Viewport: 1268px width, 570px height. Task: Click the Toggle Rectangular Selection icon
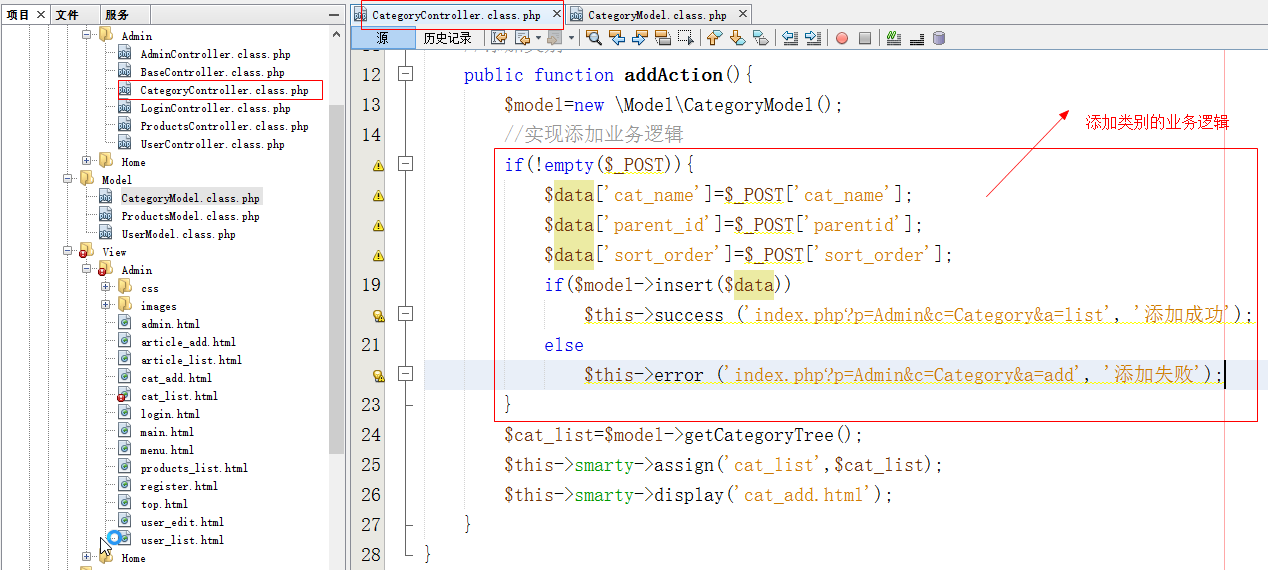(686, 38)
